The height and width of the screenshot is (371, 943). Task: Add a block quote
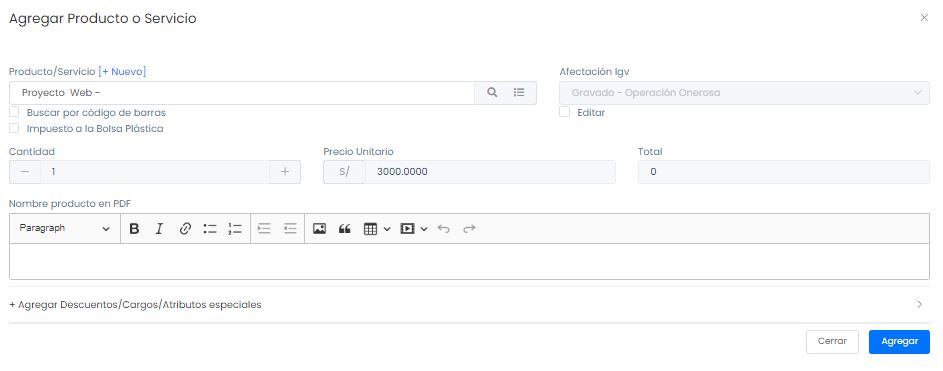(x=344, y=228)
